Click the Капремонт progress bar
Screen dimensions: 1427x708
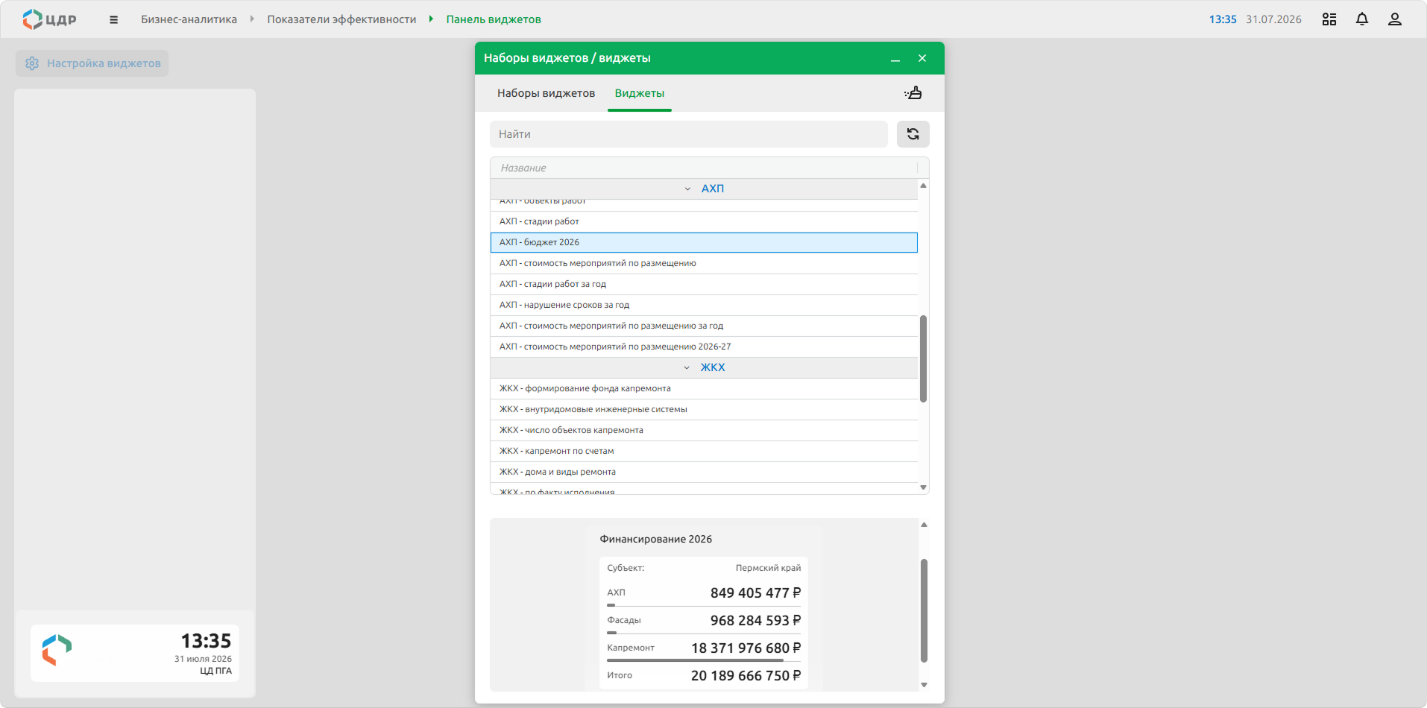704,660
